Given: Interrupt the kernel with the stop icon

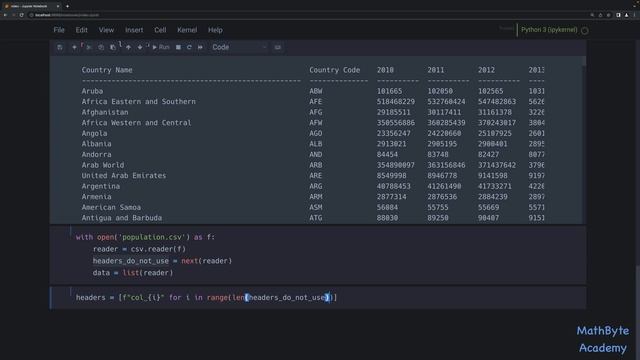Looking at the screenshot, I should (178, 47).
